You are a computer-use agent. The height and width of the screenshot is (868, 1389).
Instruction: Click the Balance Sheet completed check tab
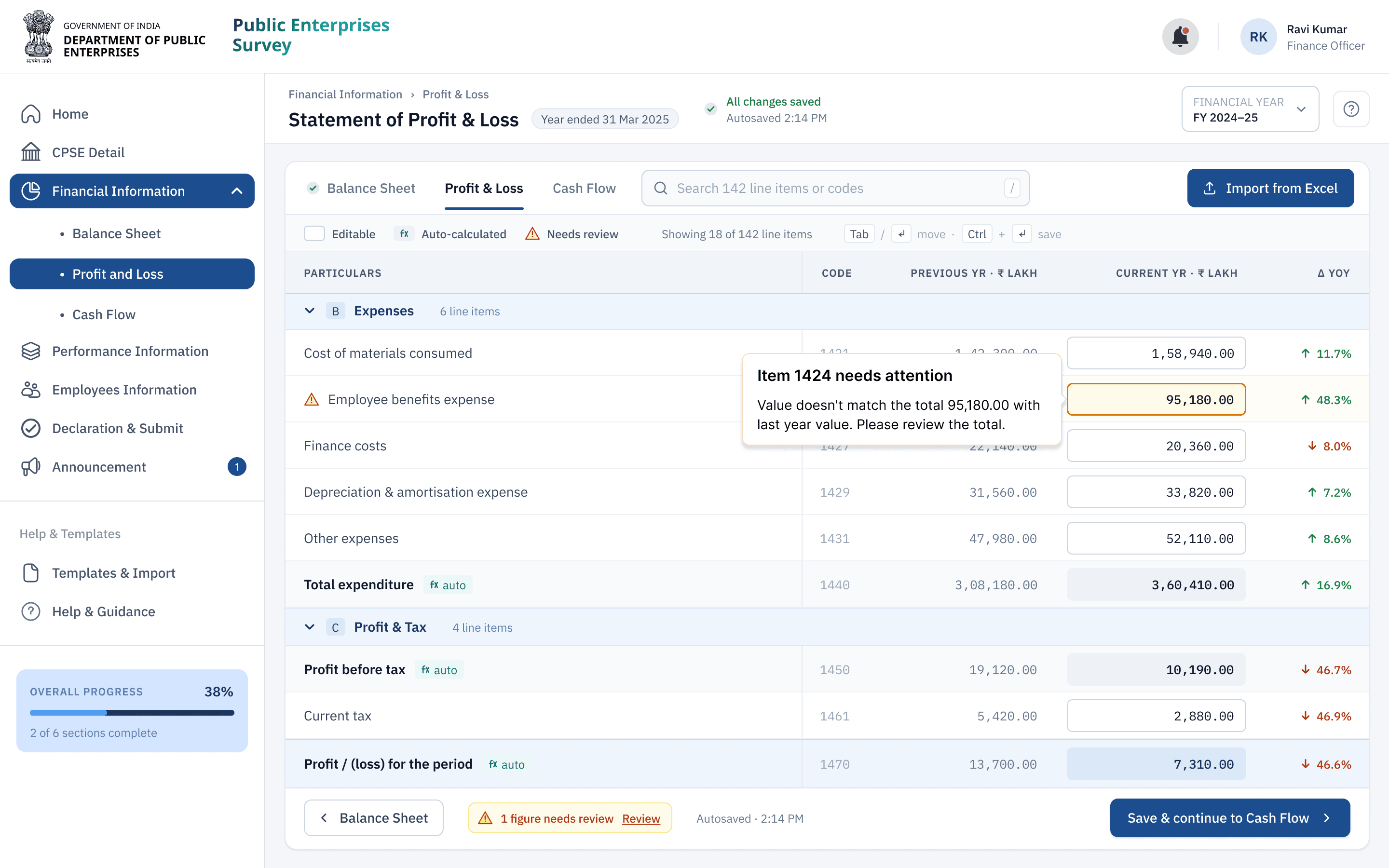pyautogui.click(x=362, y=188)
